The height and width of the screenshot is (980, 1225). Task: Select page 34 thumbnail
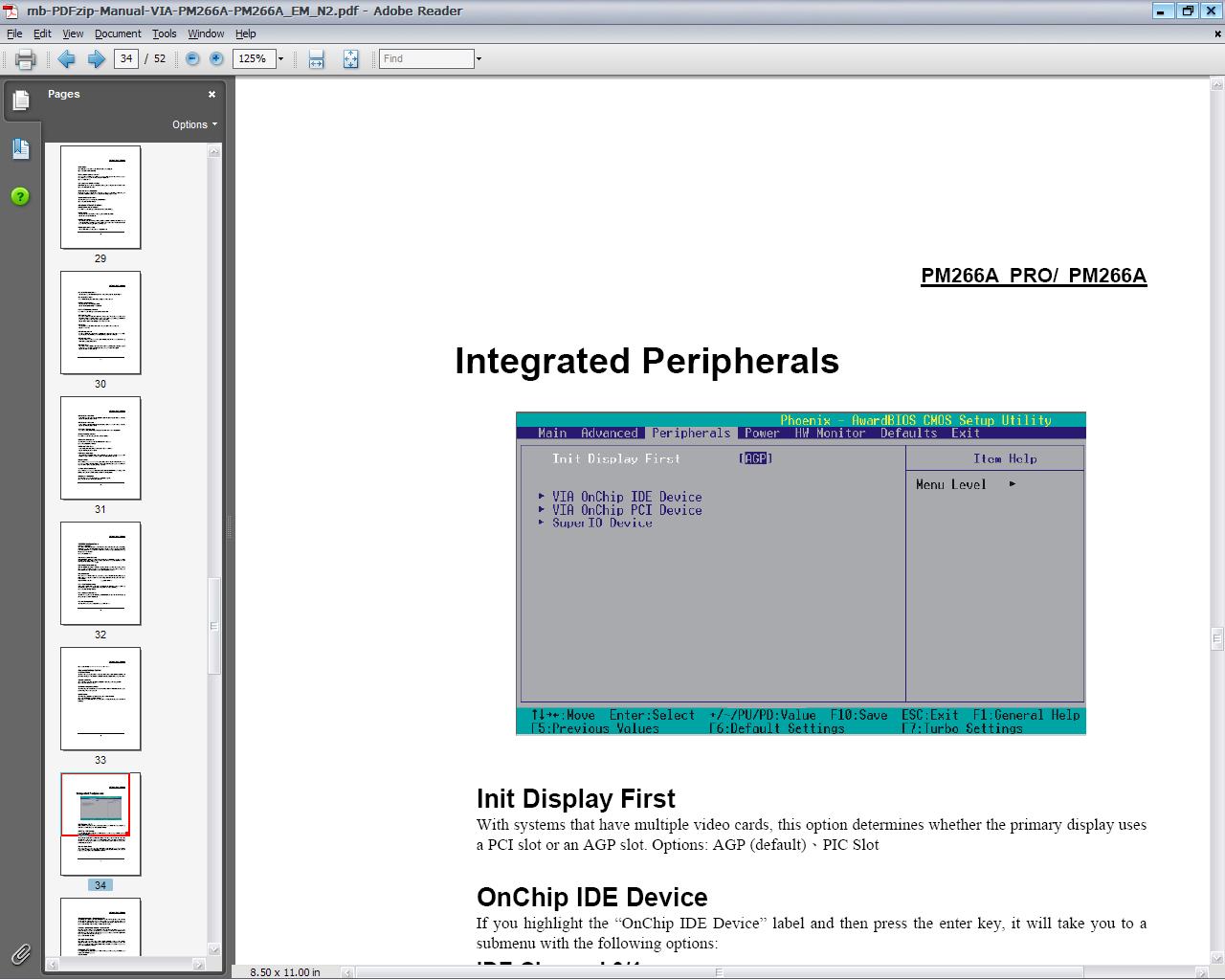point(100,824)
